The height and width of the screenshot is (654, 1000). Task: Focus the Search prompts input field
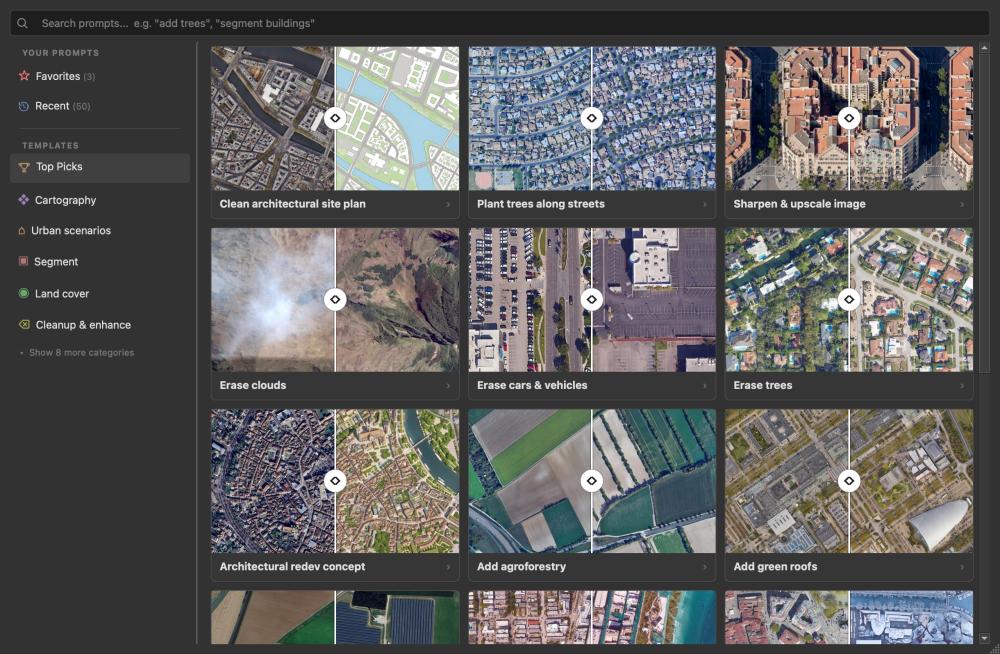[499, 23]
